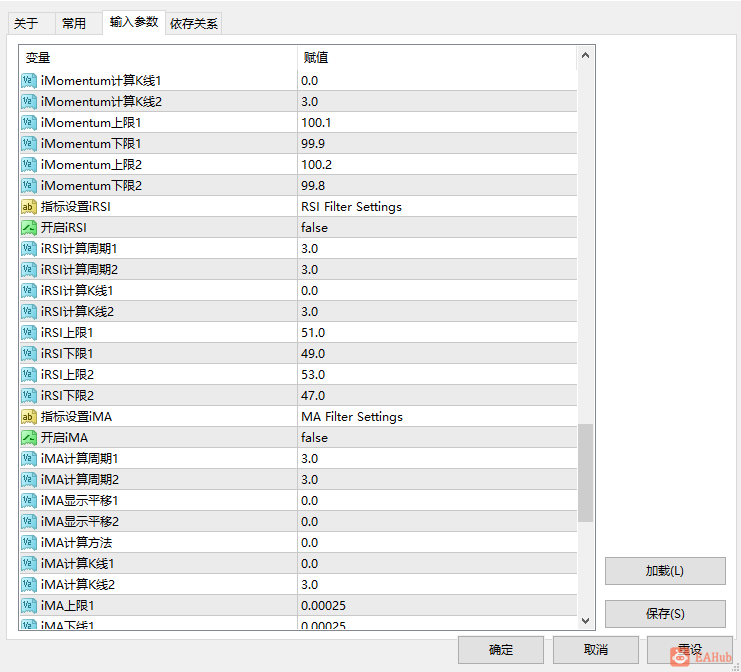Click the icon beside iMomentum计算K线2
The image size is (741, 672).
click(x=29, y=102)
